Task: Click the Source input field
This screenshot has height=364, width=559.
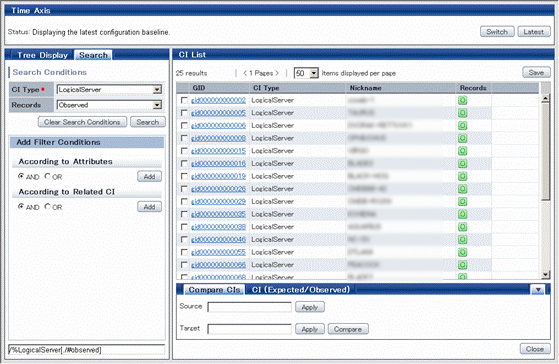Action: click(249, 307)
